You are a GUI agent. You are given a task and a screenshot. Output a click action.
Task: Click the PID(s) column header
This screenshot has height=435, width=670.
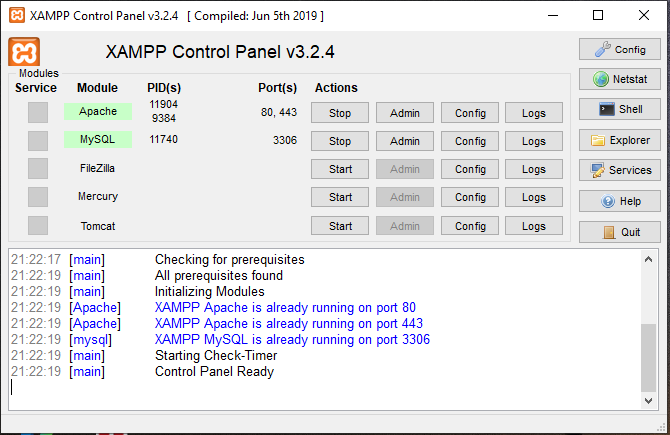[x=164, y=88]
